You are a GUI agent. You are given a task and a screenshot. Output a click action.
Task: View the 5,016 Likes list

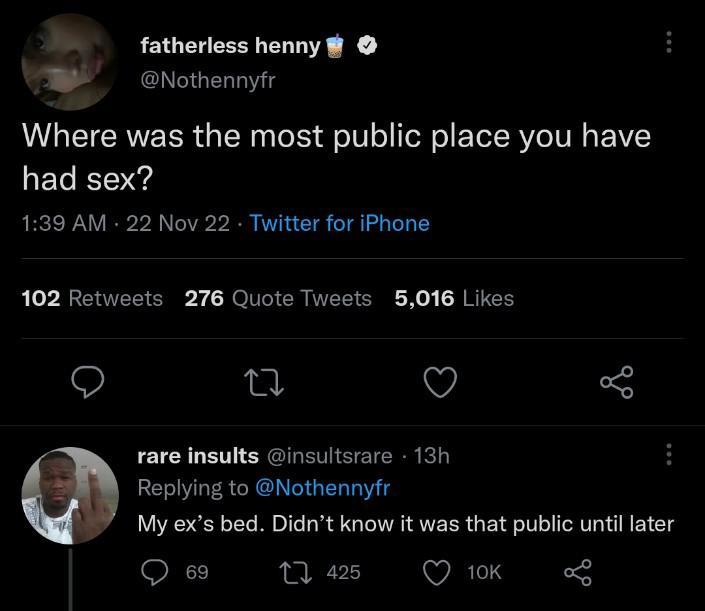(454, 298)
